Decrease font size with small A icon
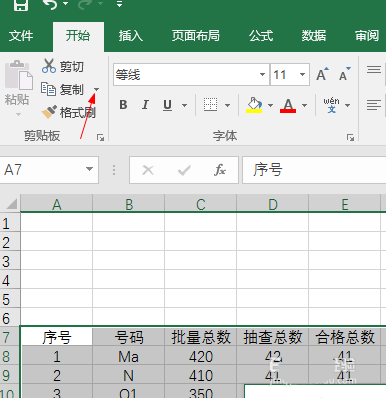The image size is (386, 398). click(344, 74)
